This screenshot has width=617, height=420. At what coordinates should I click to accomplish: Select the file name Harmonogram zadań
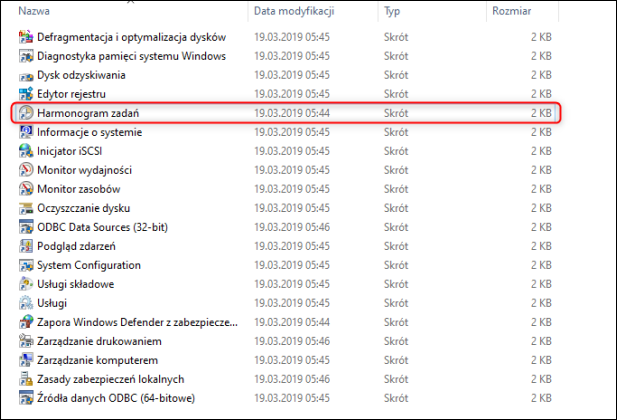pos(88,113)
